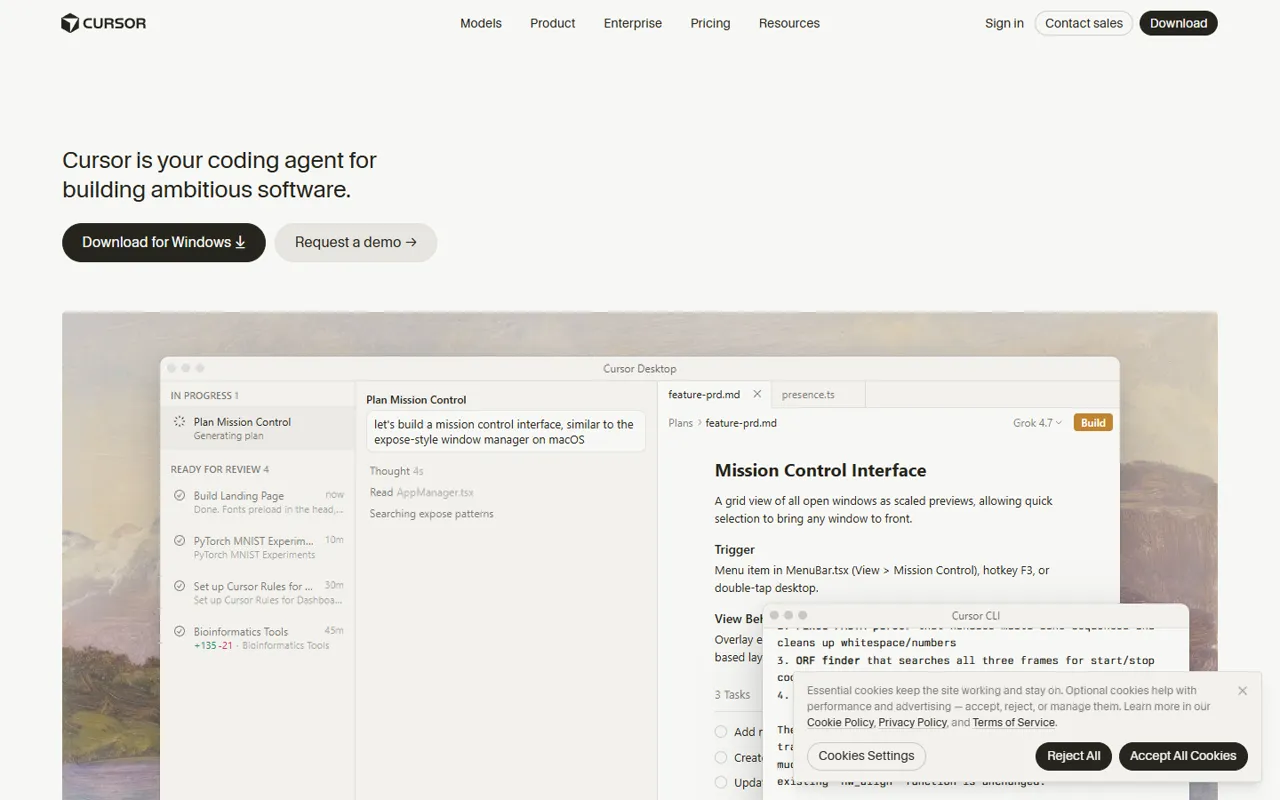Click the mission control prompt input box
The image size is (1280, 800).
tap(506, 432)
